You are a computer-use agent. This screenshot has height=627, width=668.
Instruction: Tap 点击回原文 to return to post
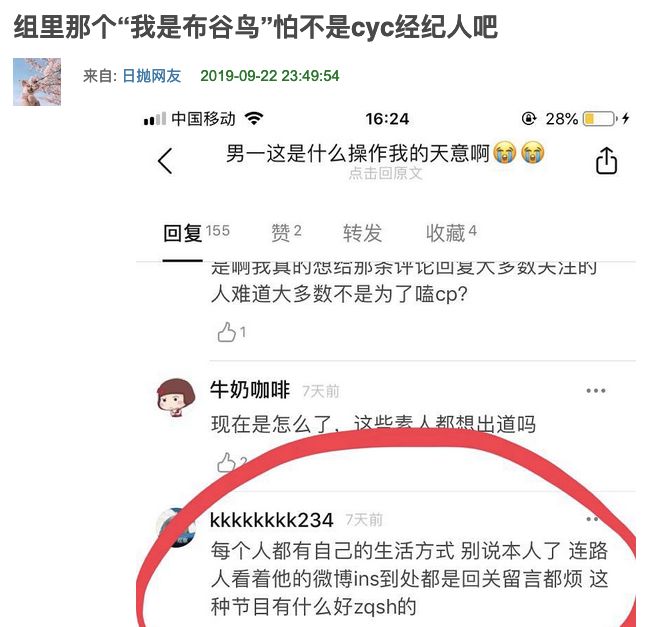[386, 173]
